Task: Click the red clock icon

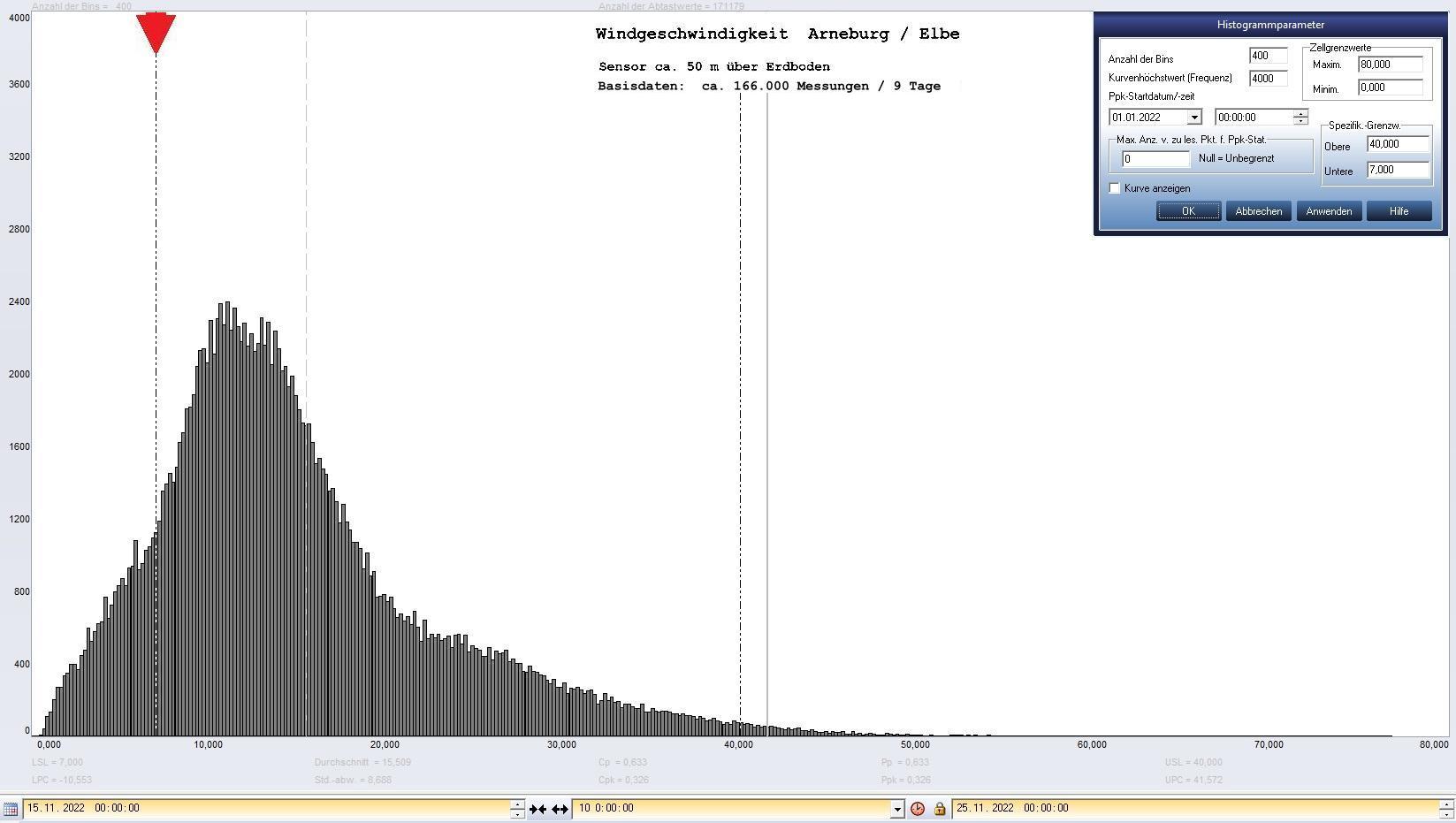Action: [x=918, y=809]
